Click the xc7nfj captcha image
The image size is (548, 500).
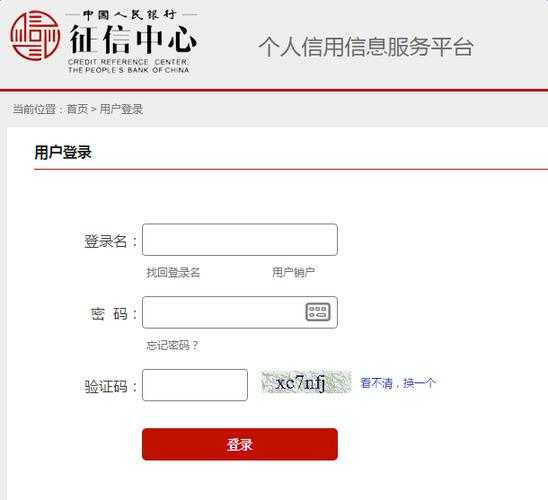tap(306, 382)
